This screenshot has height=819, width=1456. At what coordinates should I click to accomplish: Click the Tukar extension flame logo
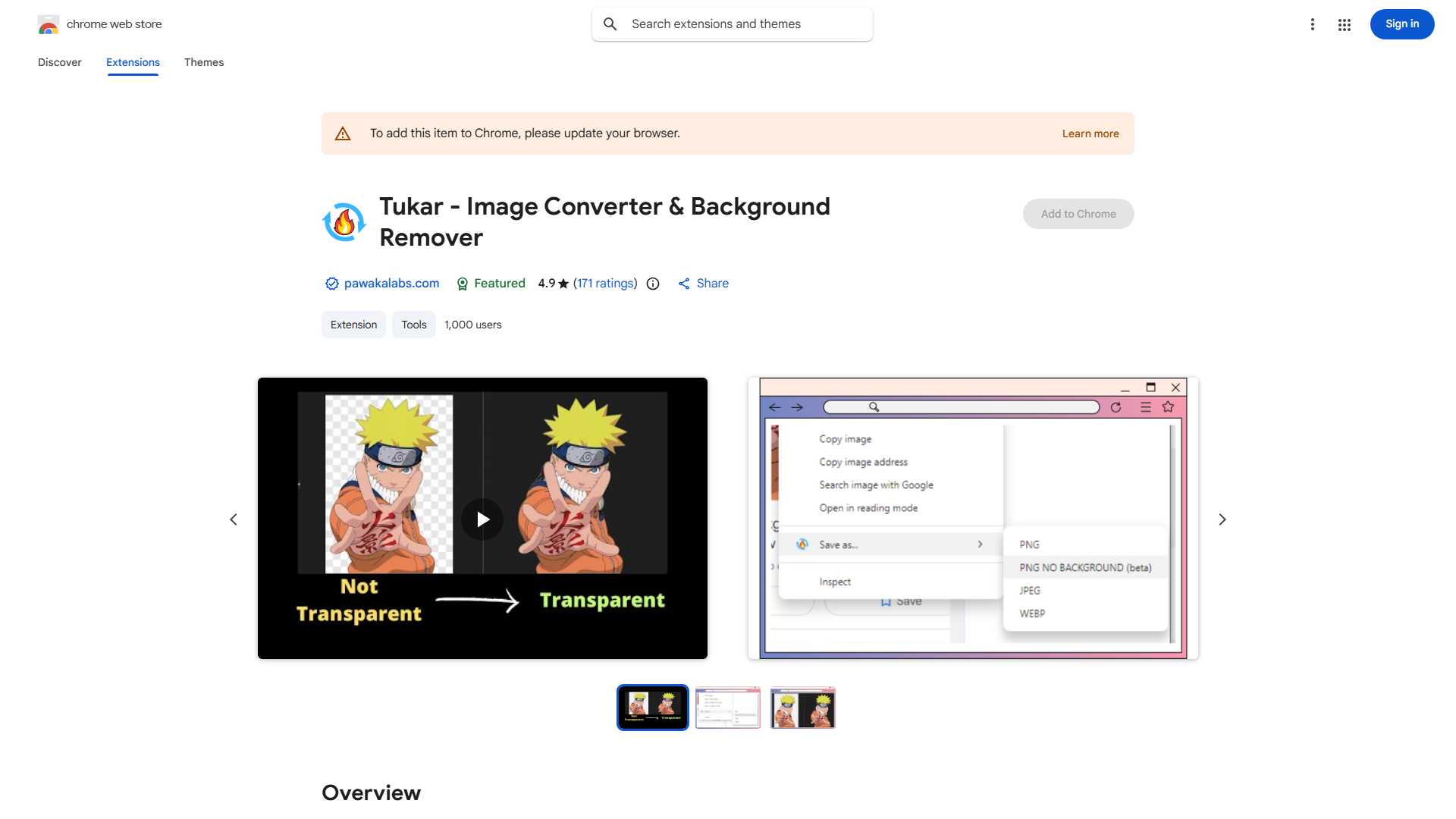(x=344, y=221)
